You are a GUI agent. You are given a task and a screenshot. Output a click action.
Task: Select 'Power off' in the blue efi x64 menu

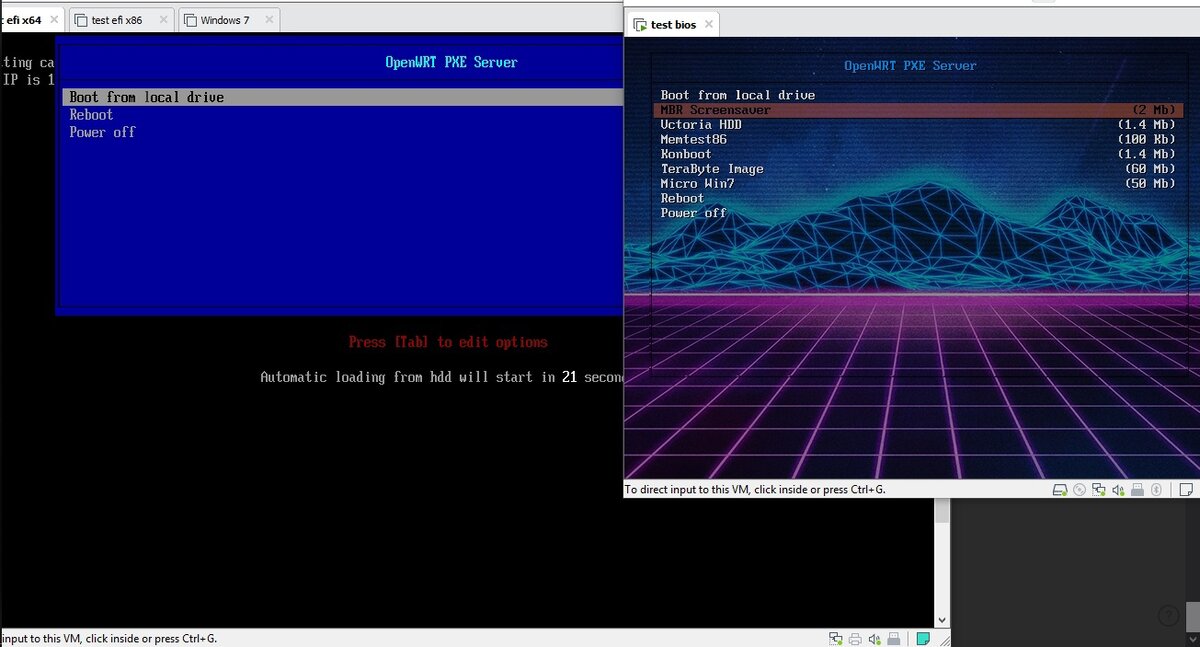102,132
